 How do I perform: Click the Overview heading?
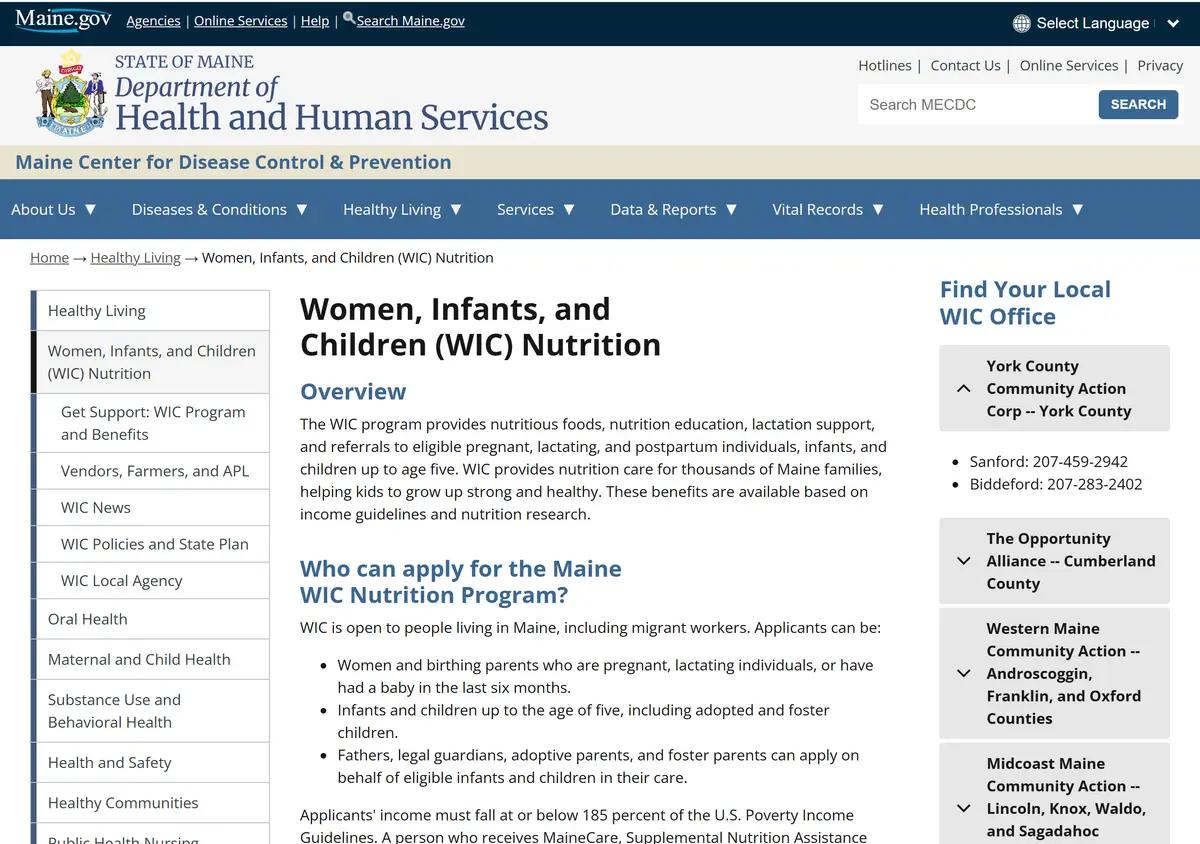click(x=353, y=391)
